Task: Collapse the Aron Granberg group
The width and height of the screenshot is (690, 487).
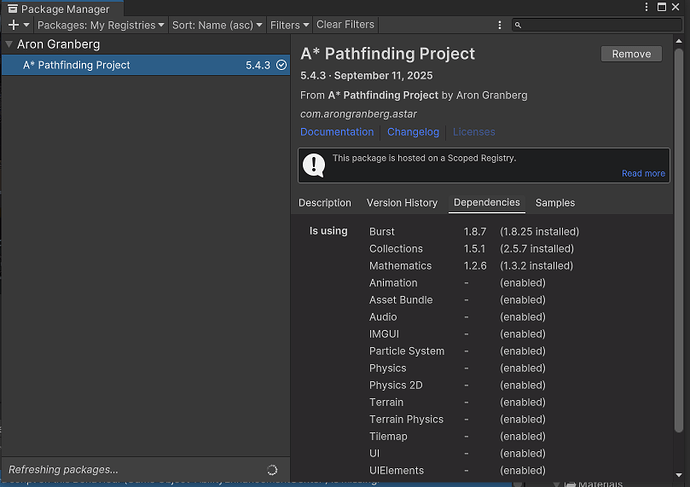Action: pyautogui.click(x=9, y=45)
